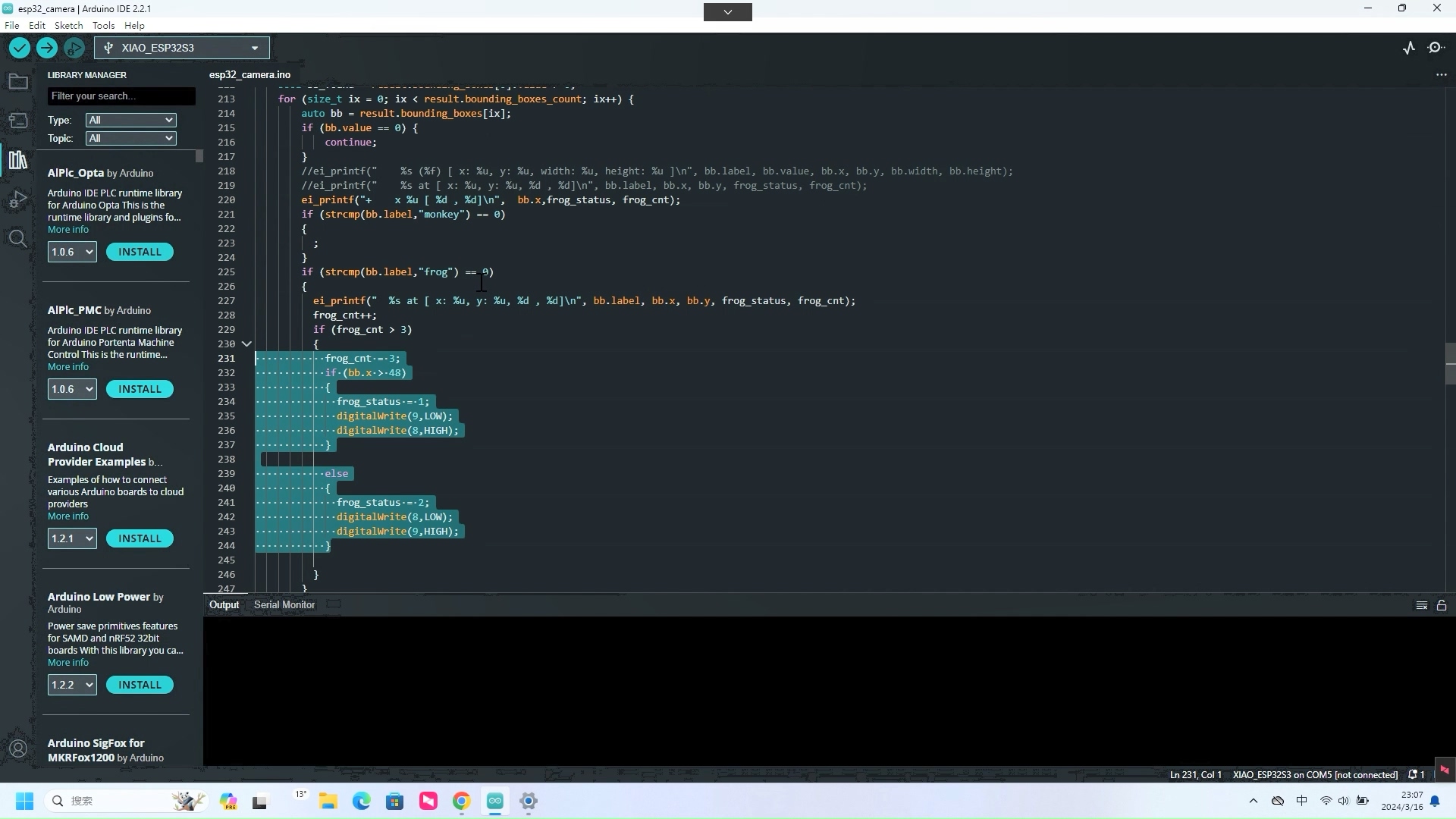Open Microsoft Edge from the taskbar
Viewport: 1456px width, 819px height.
pos(361,801)
